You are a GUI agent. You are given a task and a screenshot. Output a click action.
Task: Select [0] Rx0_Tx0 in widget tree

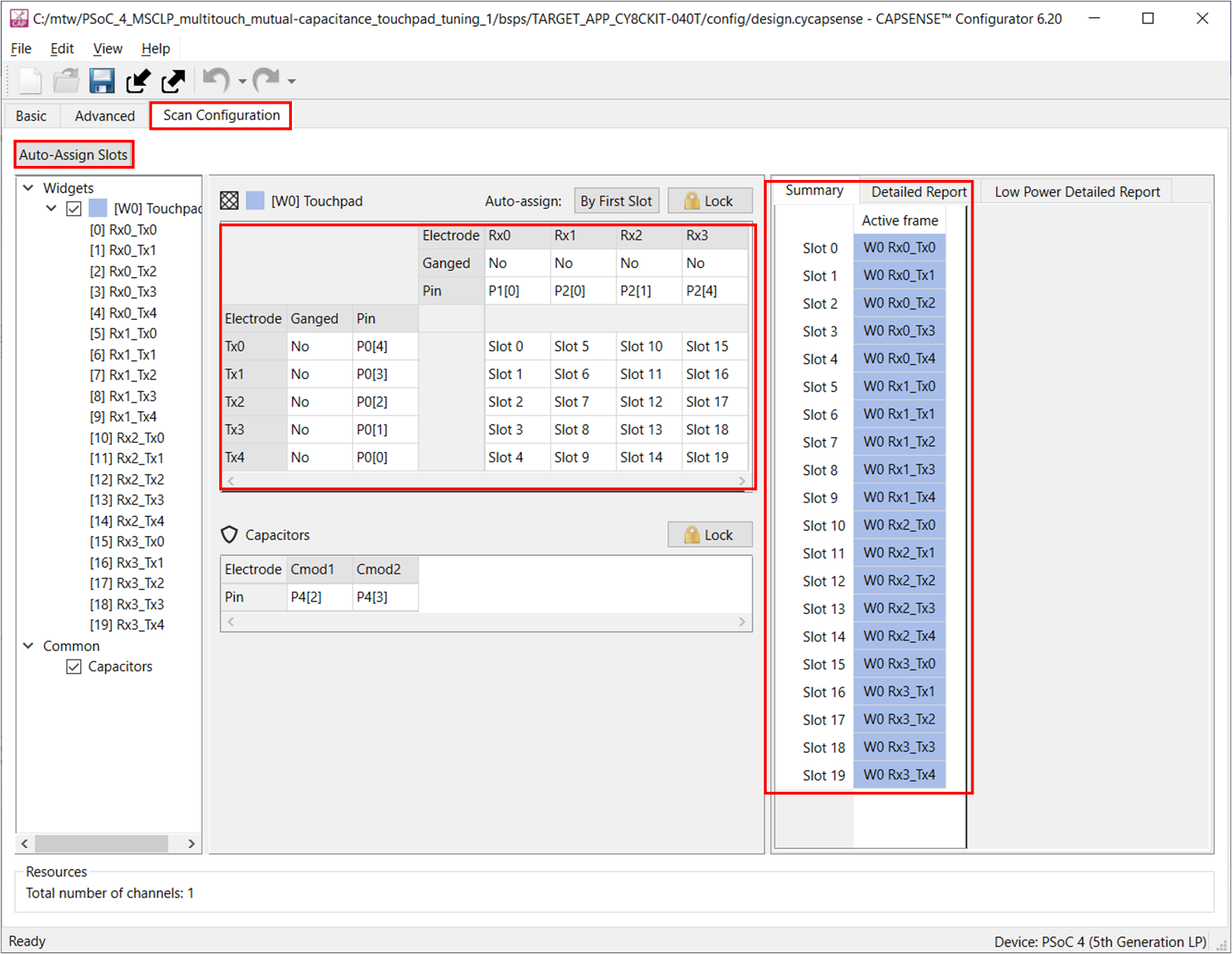coord(124,230)
